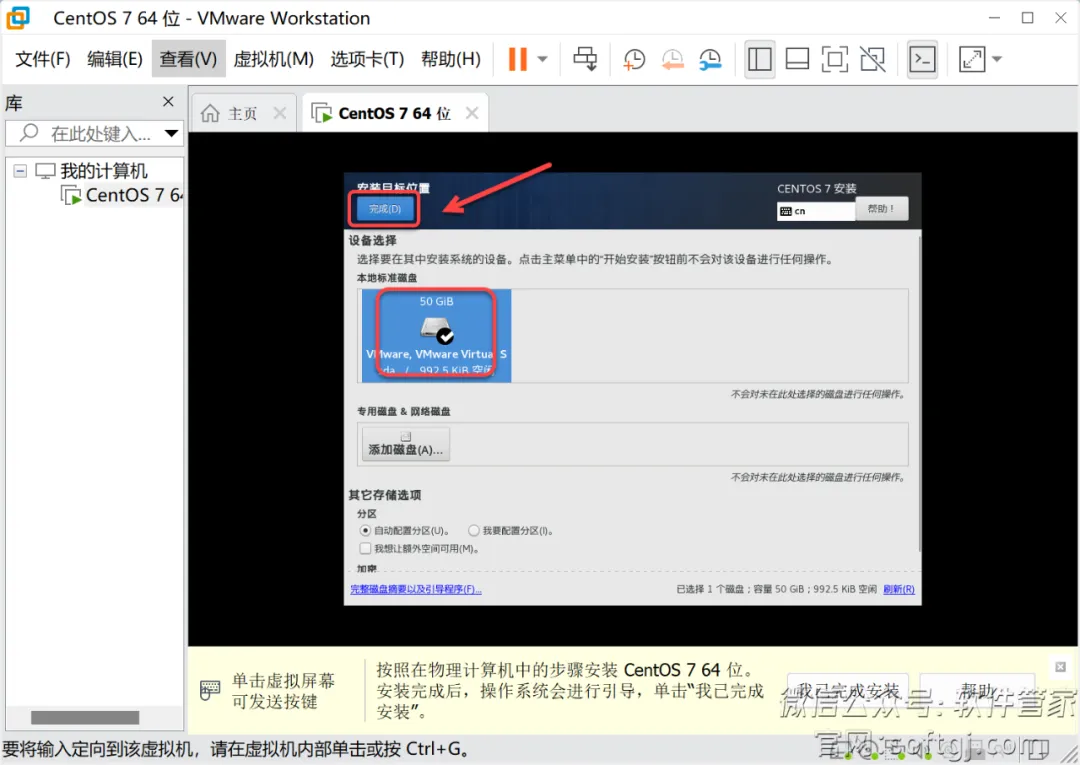1080x765 pixels.
Task: Toggle the thumbnail bar view icon
Action: click(x=797, y=59)
